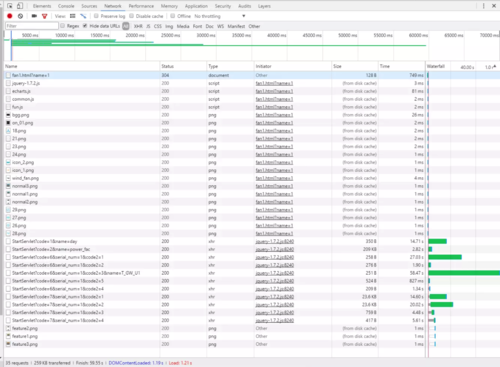The height and width of the screenshot is (367, 500).
Task: Click the wind_fan.png file icon
Action: pos(8,178)
